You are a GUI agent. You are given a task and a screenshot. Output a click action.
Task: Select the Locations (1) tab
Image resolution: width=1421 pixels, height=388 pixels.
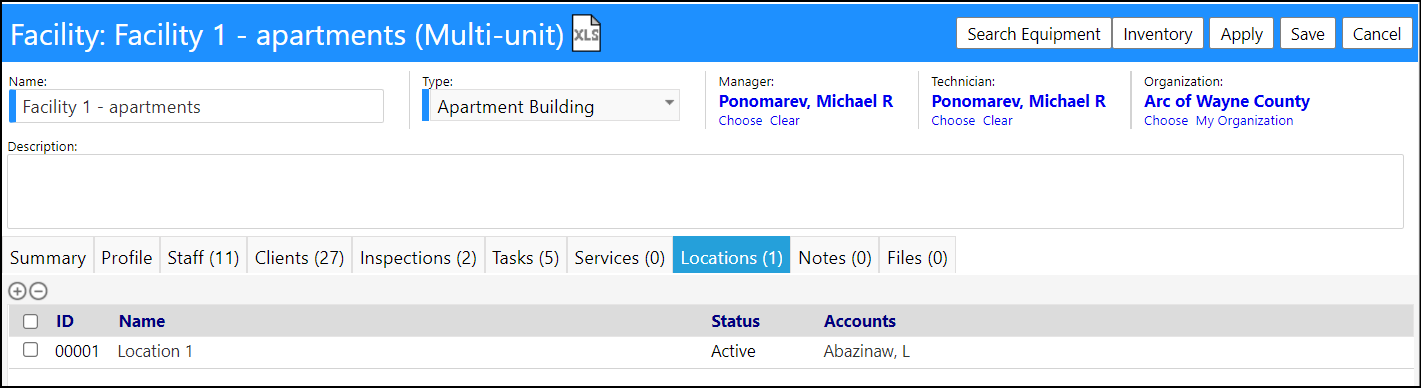(x=732, y=257)
